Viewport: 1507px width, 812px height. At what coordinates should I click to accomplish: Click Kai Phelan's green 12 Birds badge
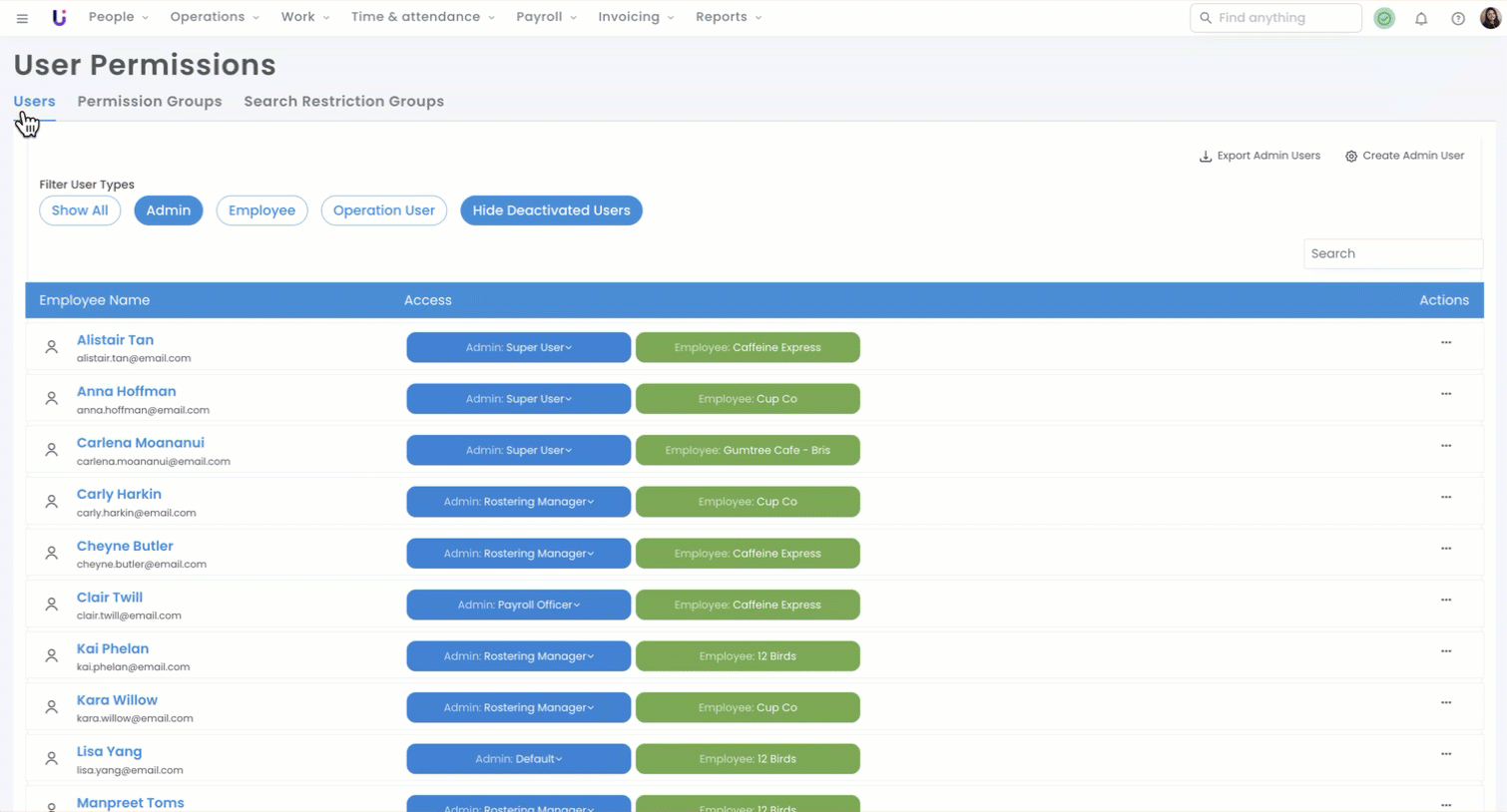tap(748, 656)
